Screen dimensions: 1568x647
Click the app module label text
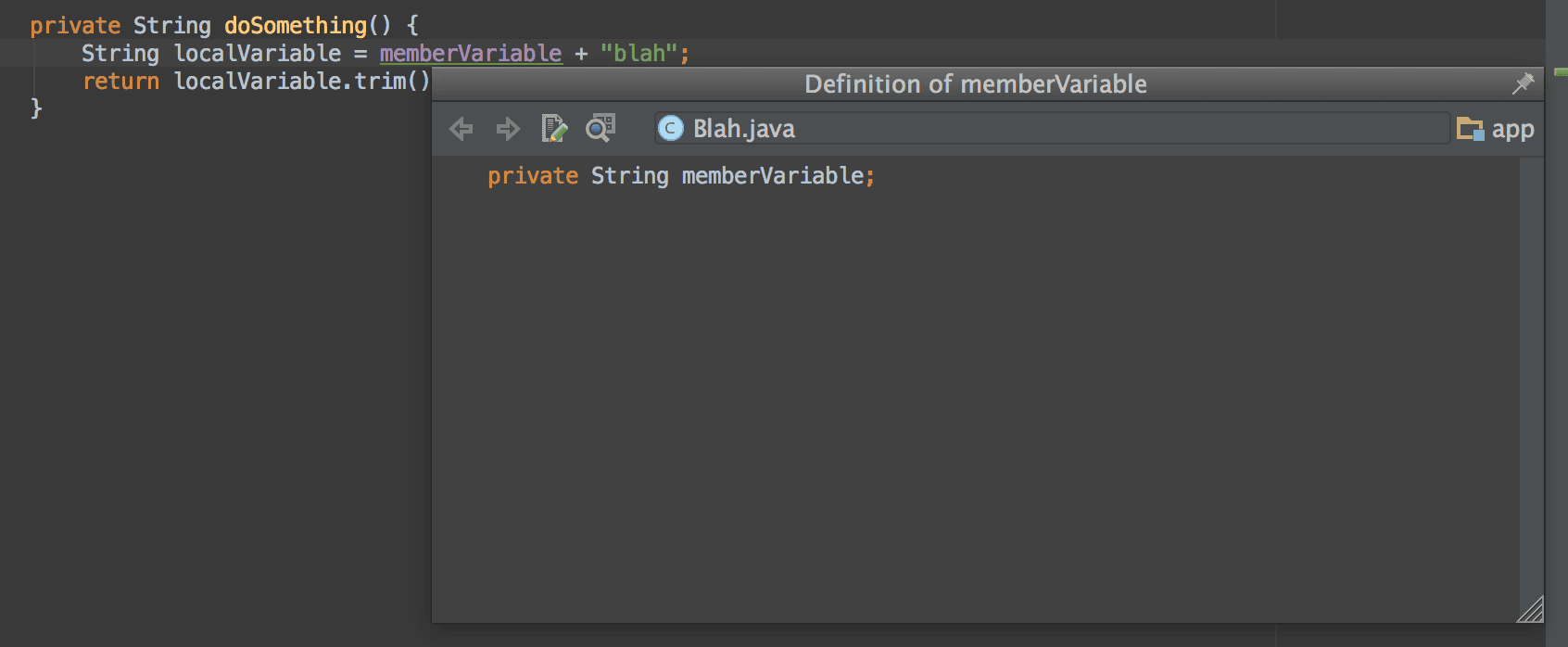click(1512, 129)
